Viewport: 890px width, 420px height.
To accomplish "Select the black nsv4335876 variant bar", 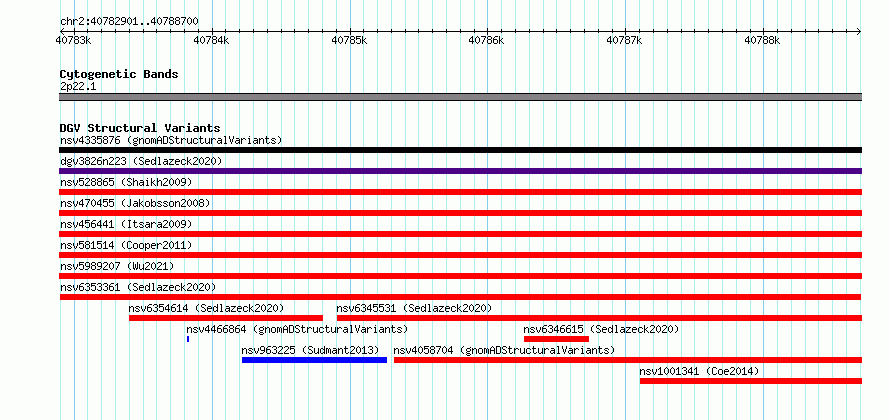I will tap(460, 150).
